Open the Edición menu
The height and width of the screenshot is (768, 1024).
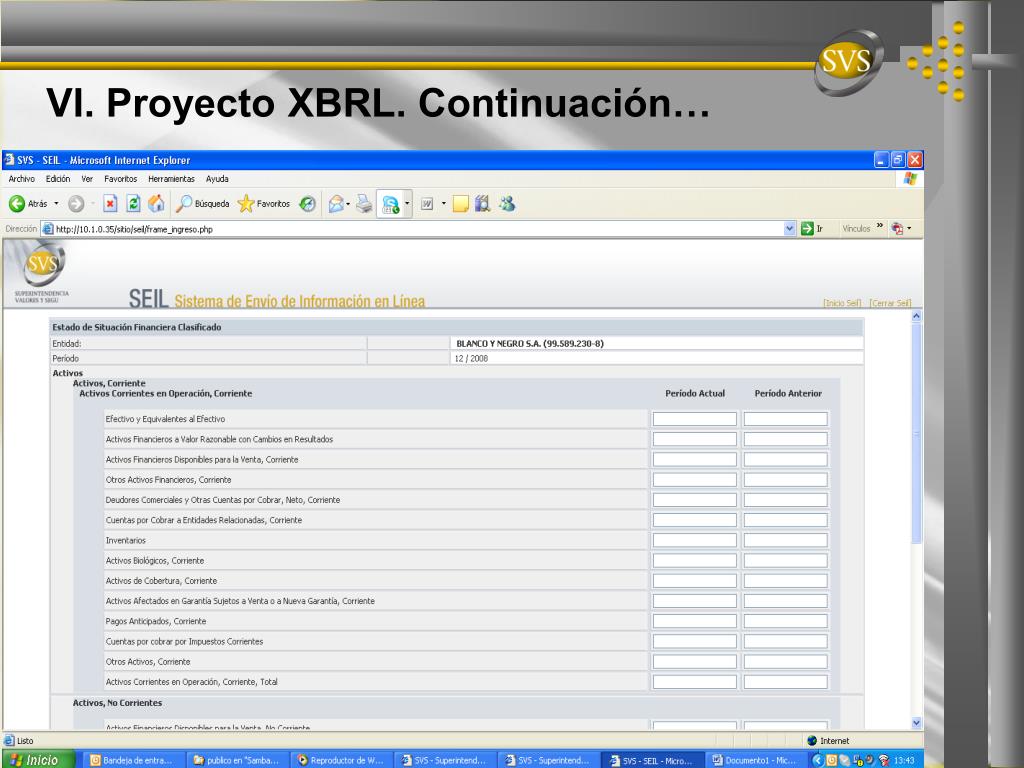[57, 179]
